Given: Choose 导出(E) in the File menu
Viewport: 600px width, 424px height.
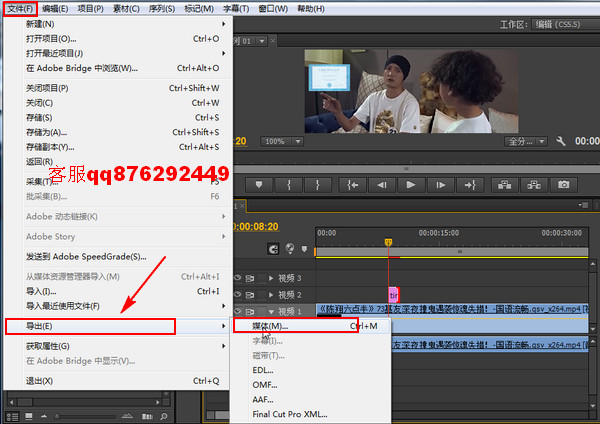Looking at the screenshot, I should click(x=117, y=326).
